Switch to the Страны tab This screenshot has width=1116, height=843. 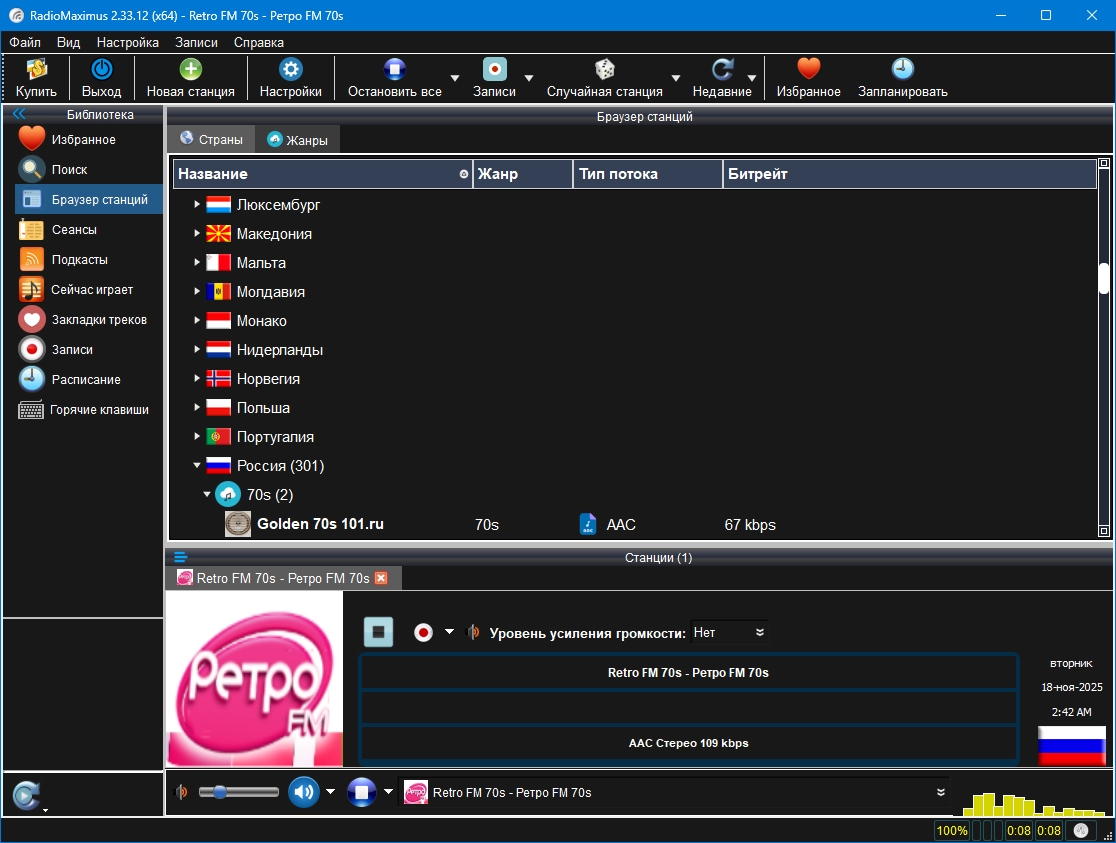[x=211, y=140]
